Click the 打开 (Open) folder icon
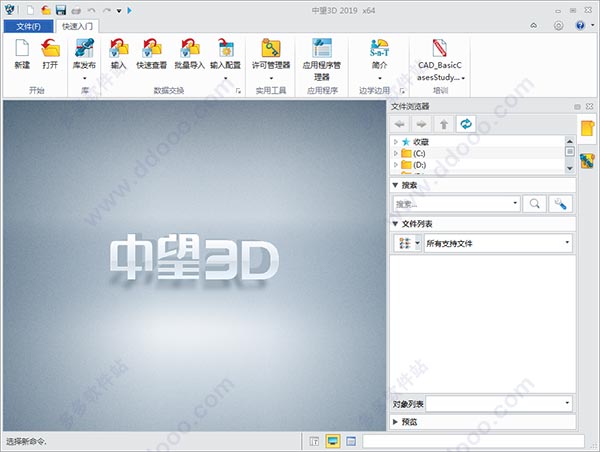Image resolution: width=600 pixels, height=452 pixels. pyautogui.click(x=51, y=48)
